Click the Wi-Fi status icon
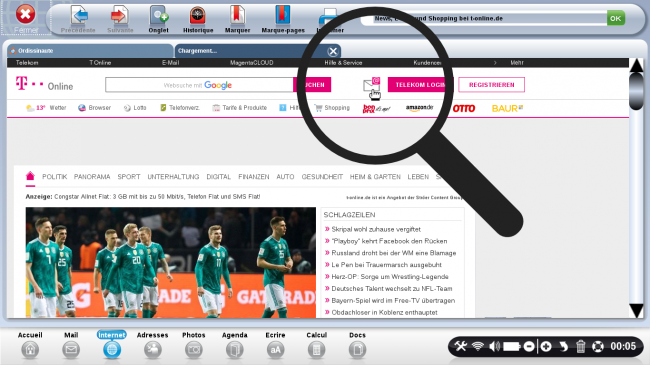Image resolution: width=650 pixels, height=365 pixels. point(478,346)
